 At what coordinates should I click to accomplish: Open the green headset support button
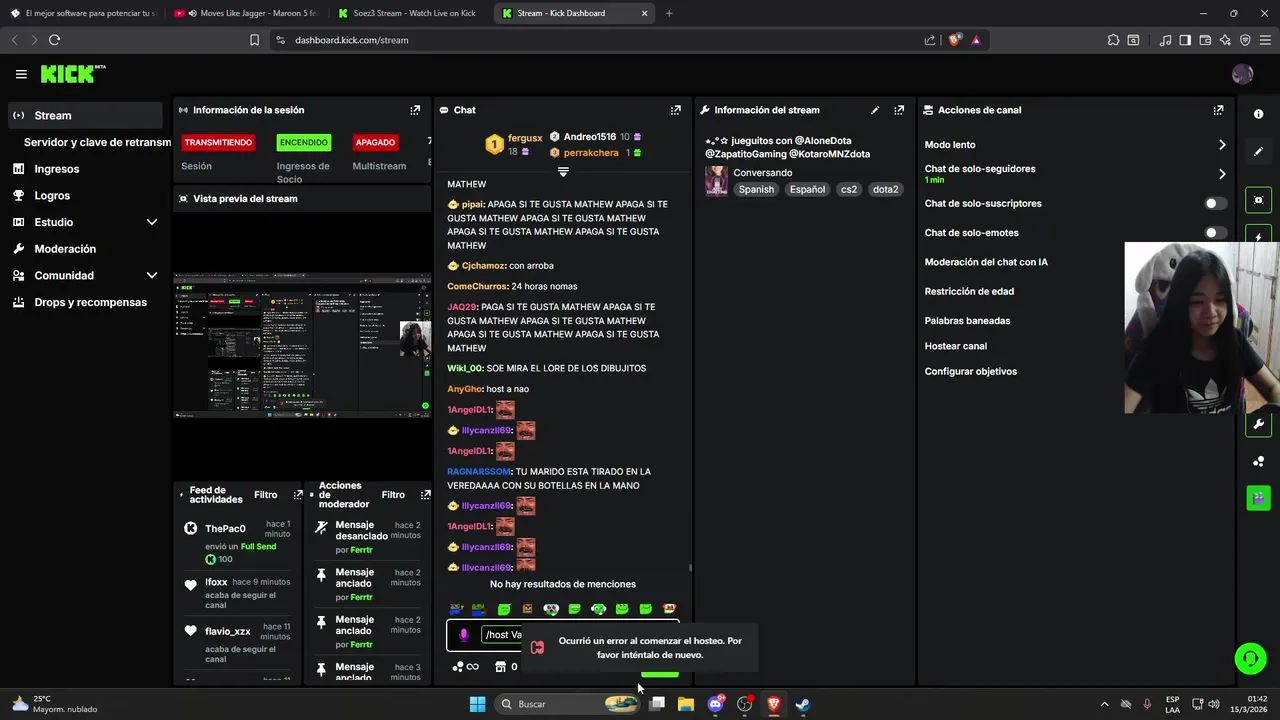pyautogui.click(x=1250, y=658)
